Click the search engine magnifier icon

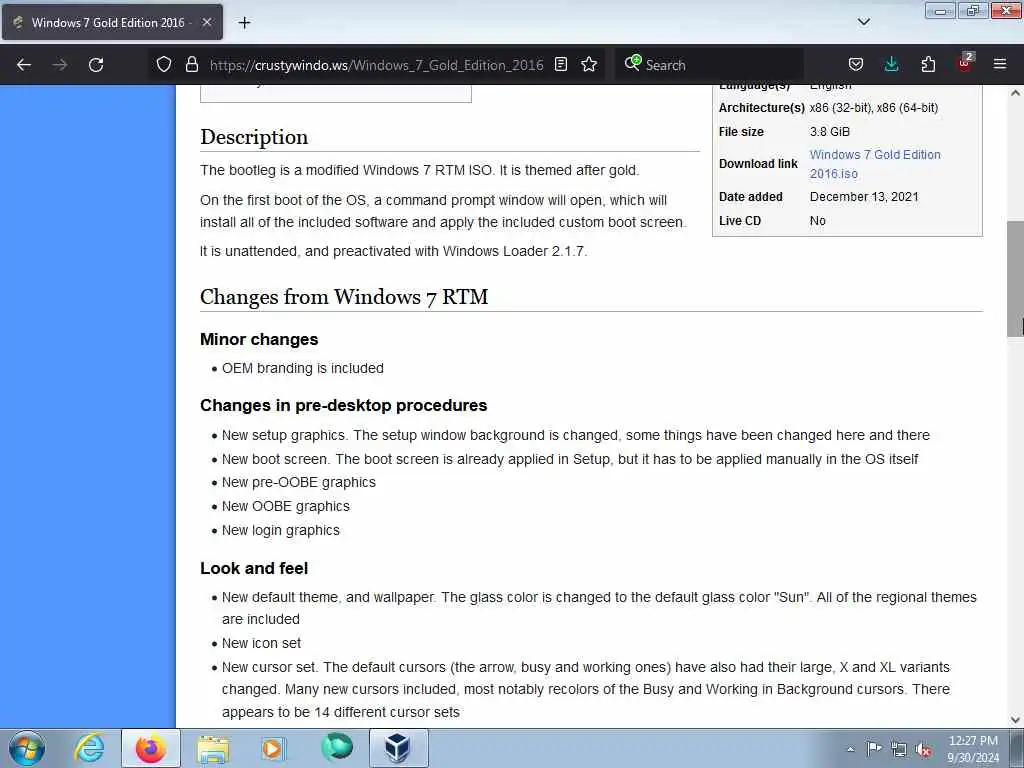click(632, 63)
